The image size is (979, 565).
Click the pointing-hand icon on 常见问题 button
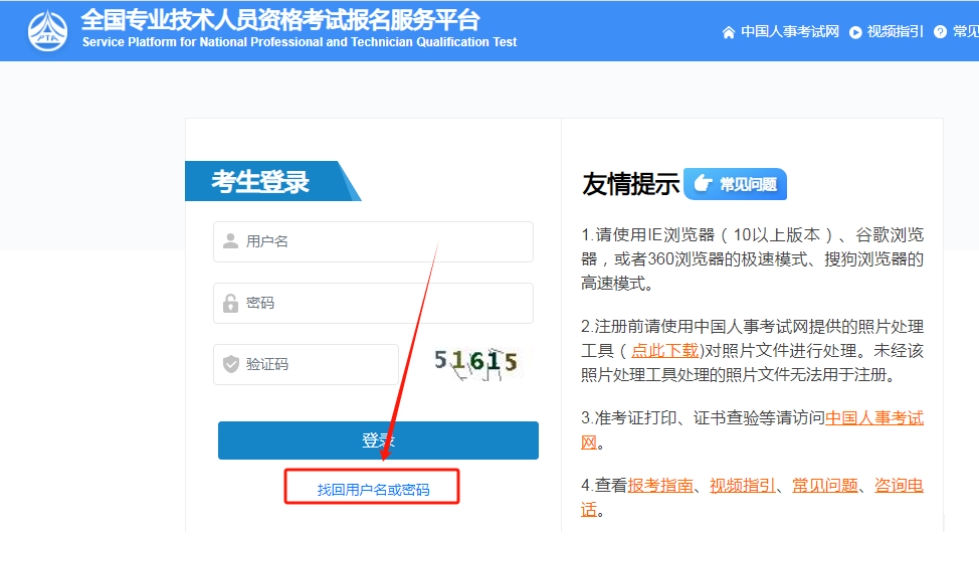click(702, 183)
